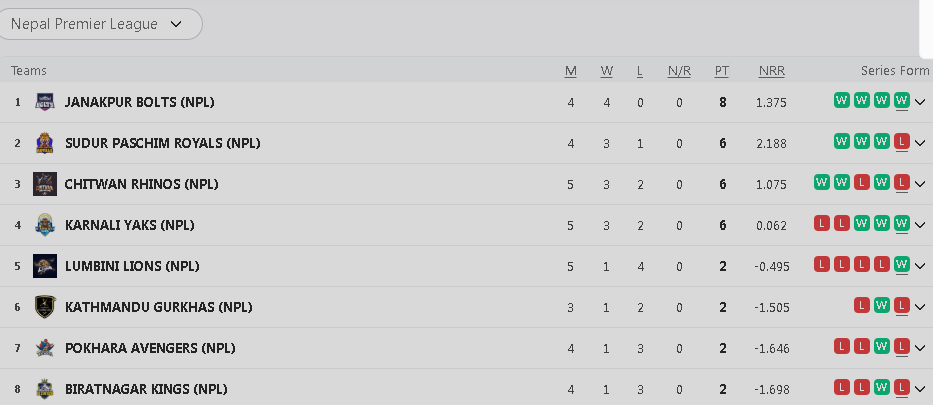Click the W wins column header

[x=607, y=71]
